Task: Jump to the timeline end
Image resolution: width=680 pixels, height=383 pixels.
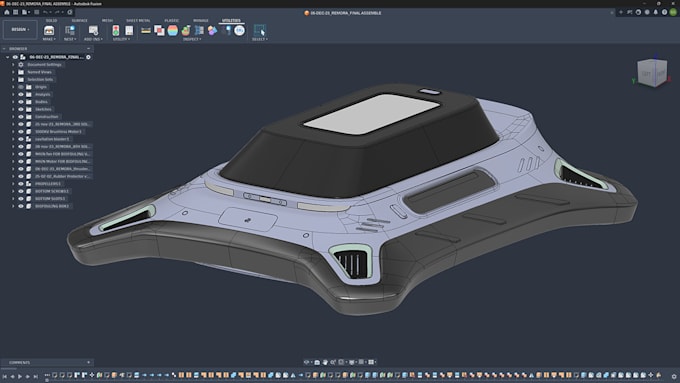Action: coord(36,376)
